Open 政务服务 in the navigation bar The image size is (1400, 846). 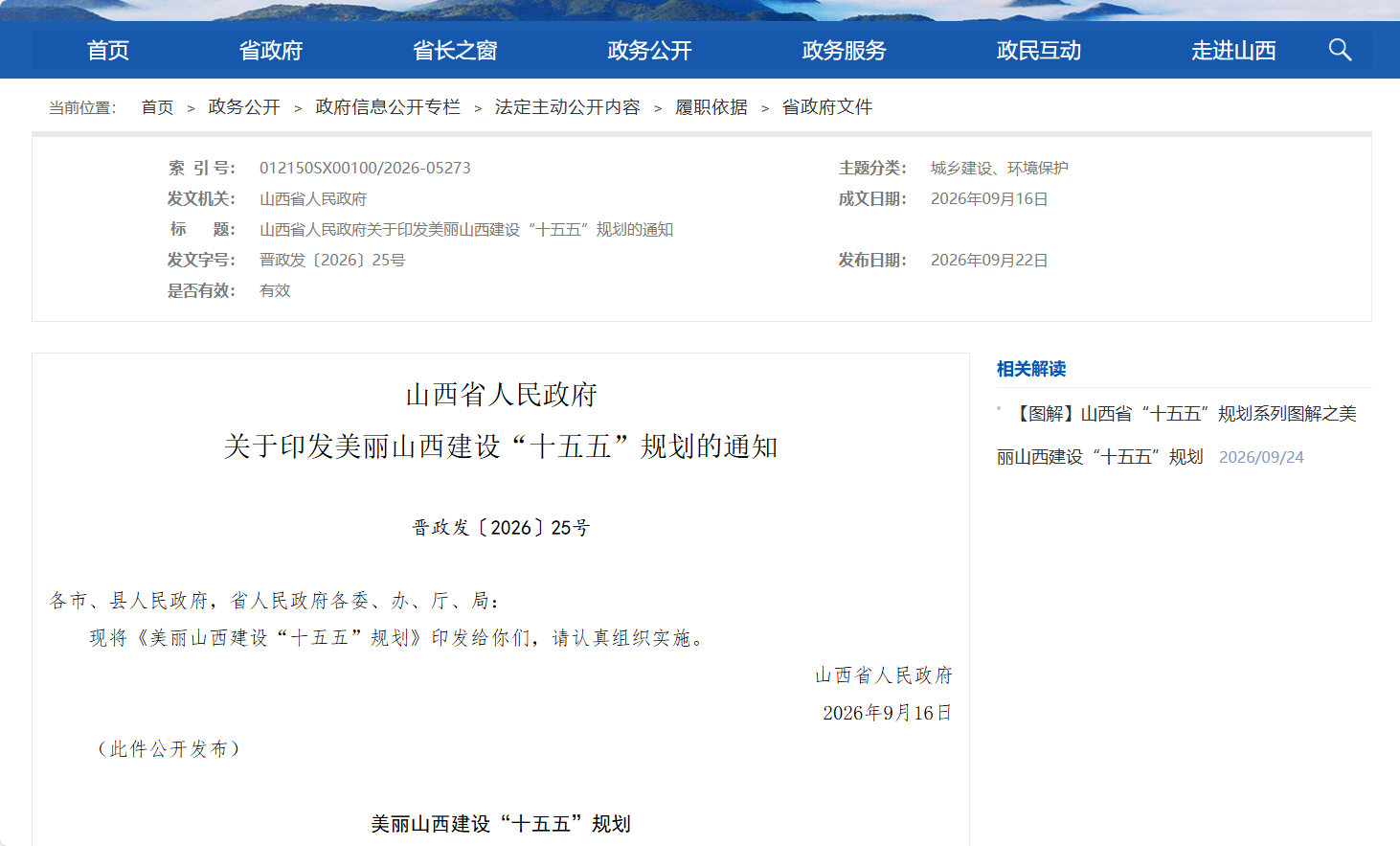(844, 51)
